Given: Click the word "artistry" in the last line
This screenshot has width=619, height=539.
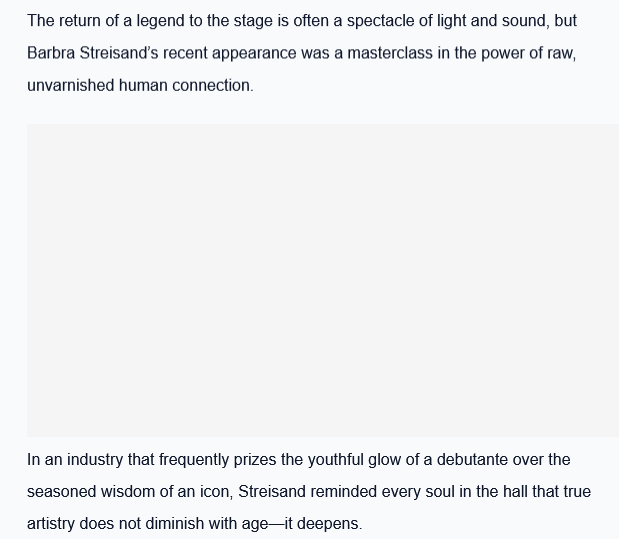Looking at the screenshot, I should tap(52, 524).
